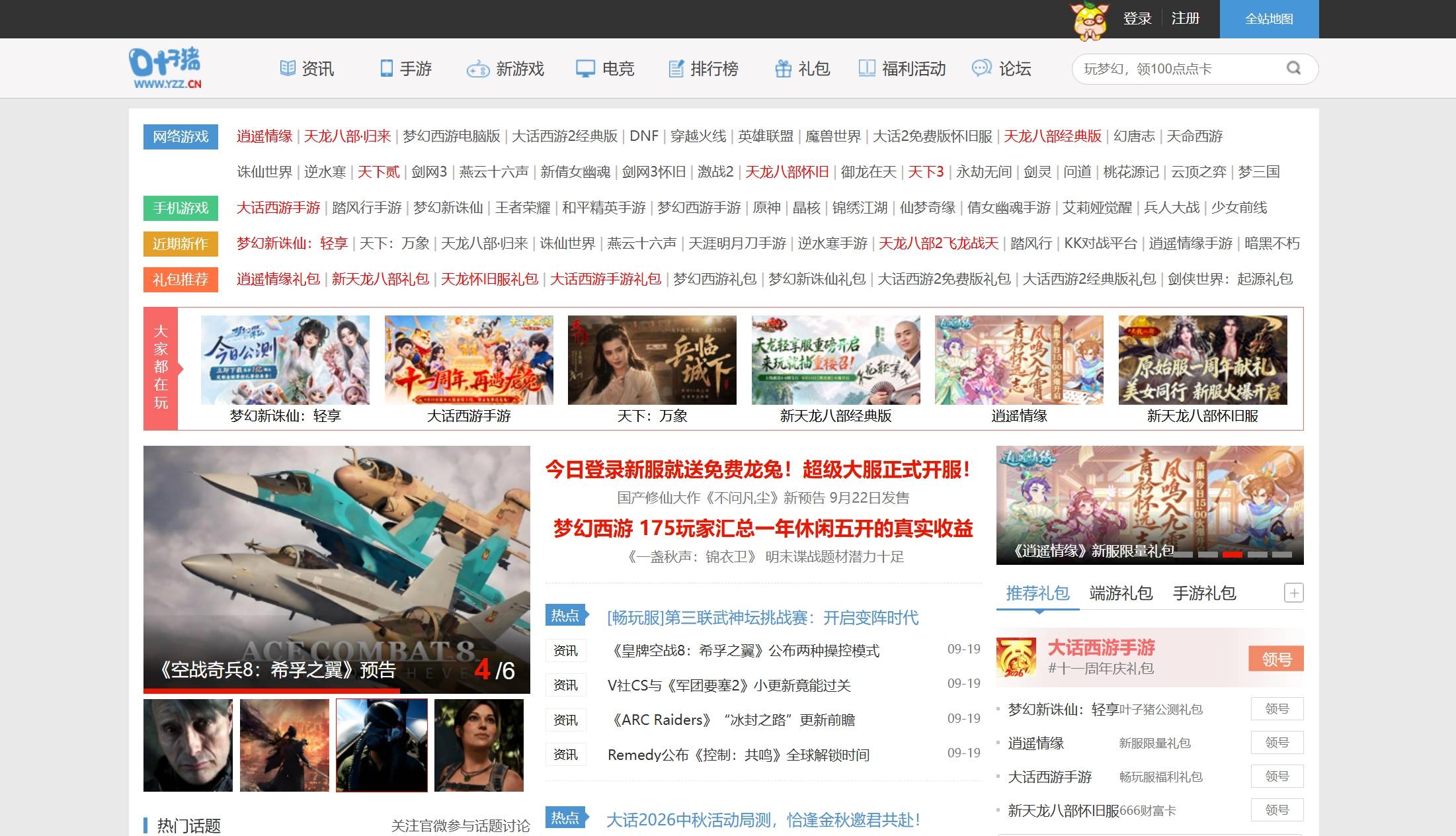Click the 叶子猪 yzz.cn site logo
Screen dimensions: 1456x836
[165, 68]
